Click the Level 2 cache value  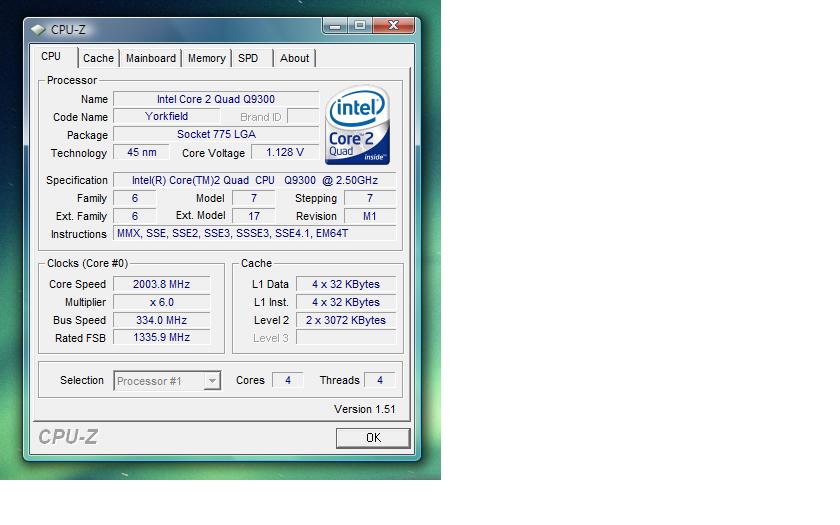[346, 320]
